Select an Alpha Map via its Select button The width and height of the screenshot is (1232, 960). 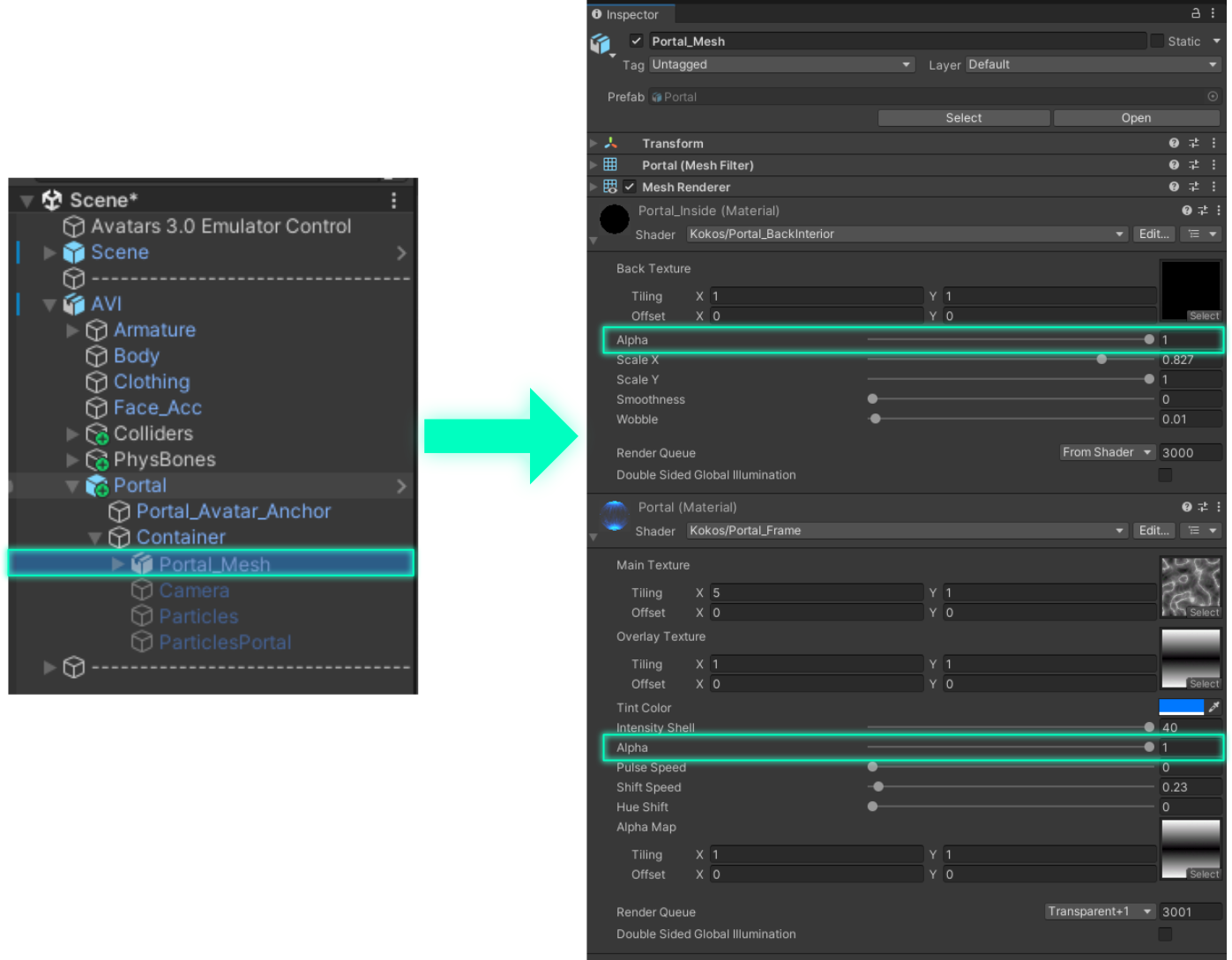[1203, 874]
